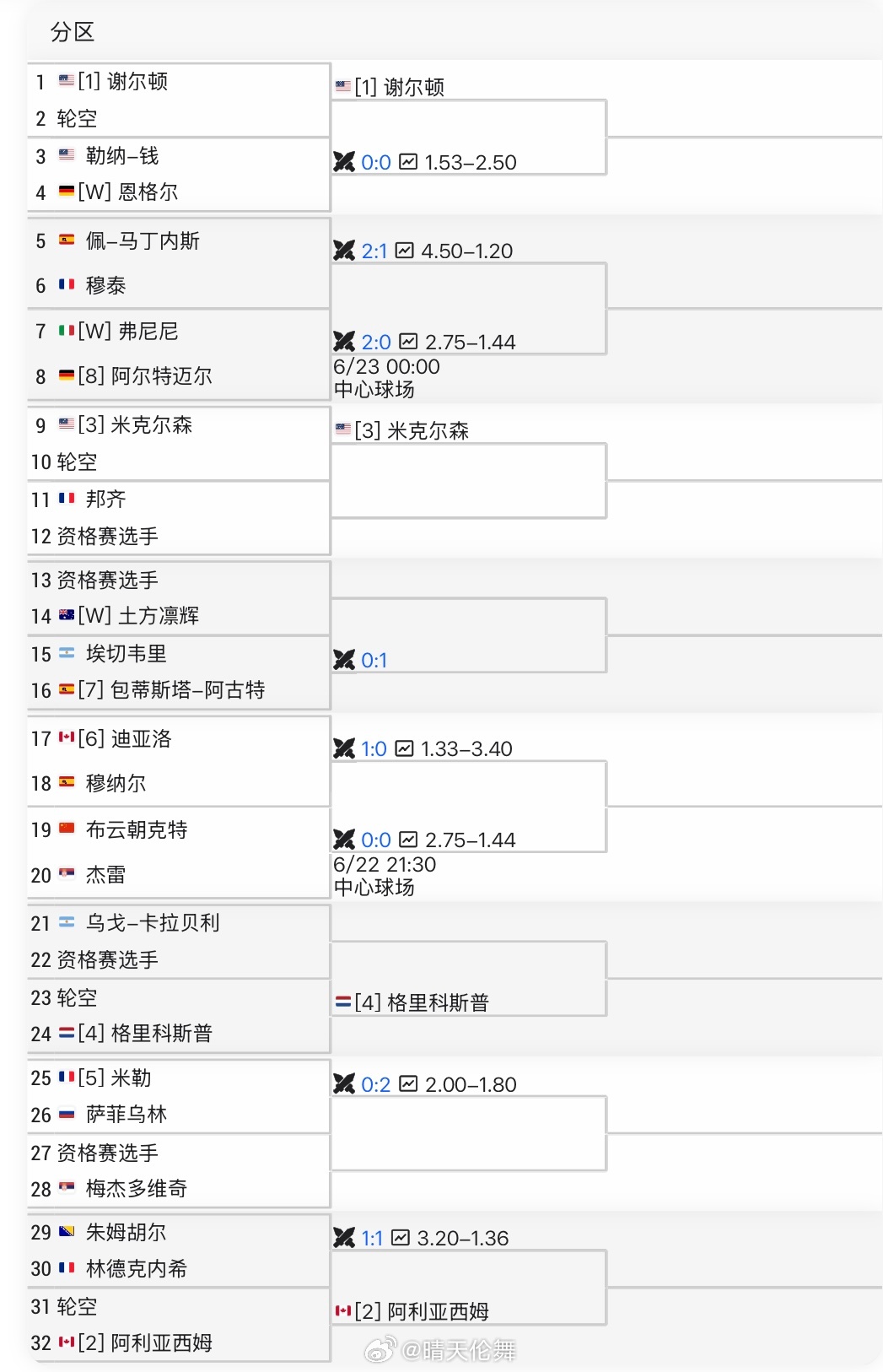This screenshot has height=1372, width=883.
Task: Select player [W] 土方凛辉 in row 14
Action: pyautogui.click(x=138, y=615)
